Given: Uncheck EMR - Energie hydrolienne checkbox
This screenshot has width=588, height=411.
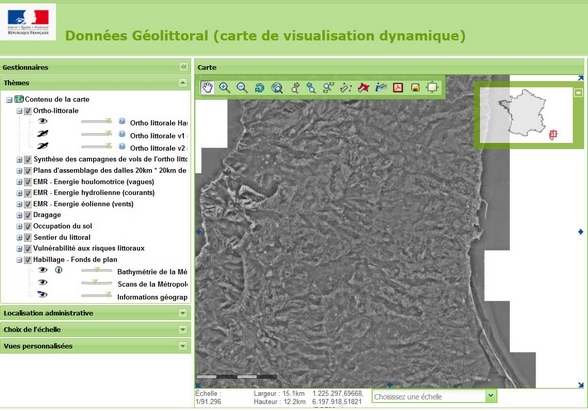Looking at the screenshot, I should pos(28,193).
